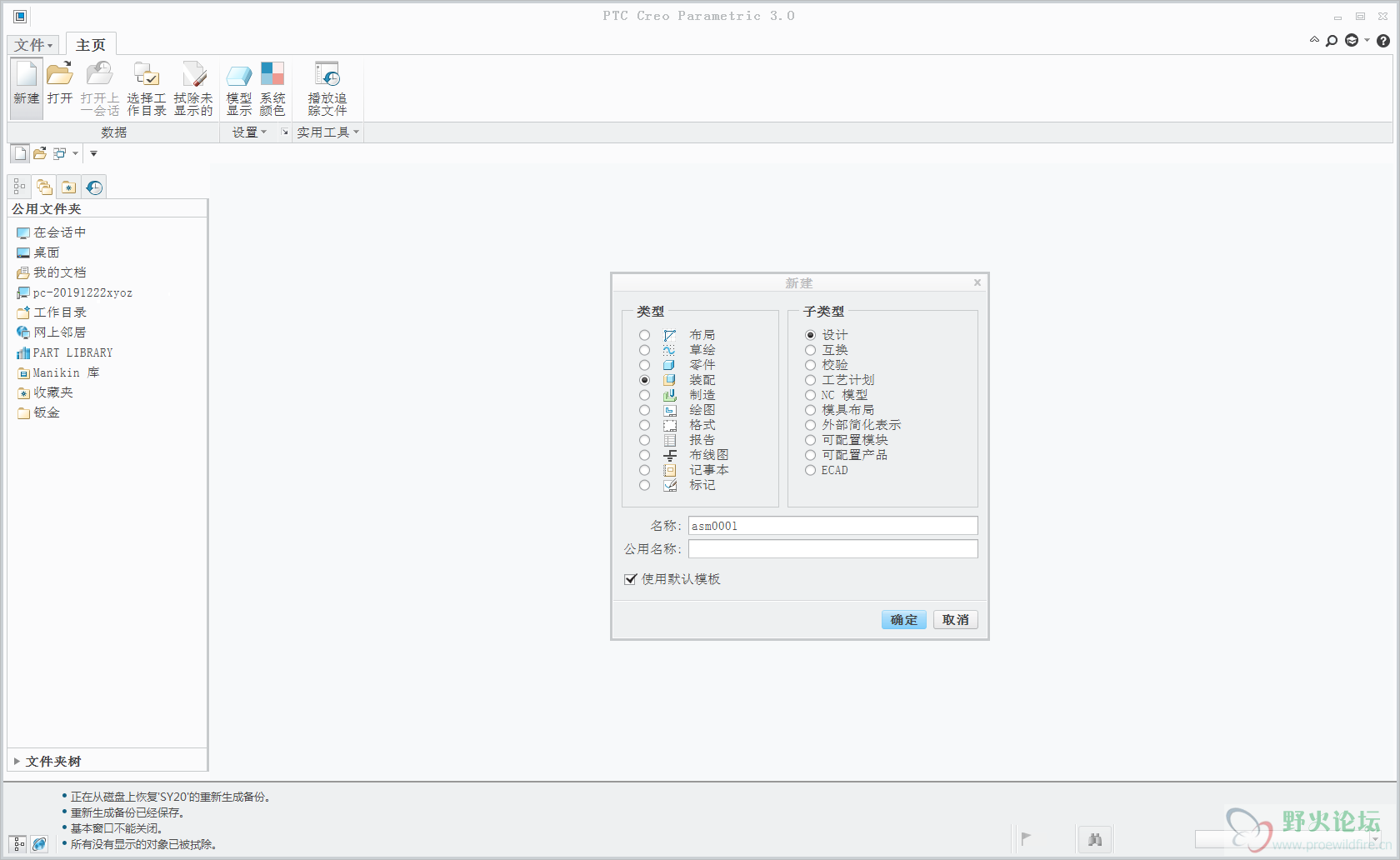
Task: Click the 新建 (New) ribbon icon
Action: click(27, 87)
